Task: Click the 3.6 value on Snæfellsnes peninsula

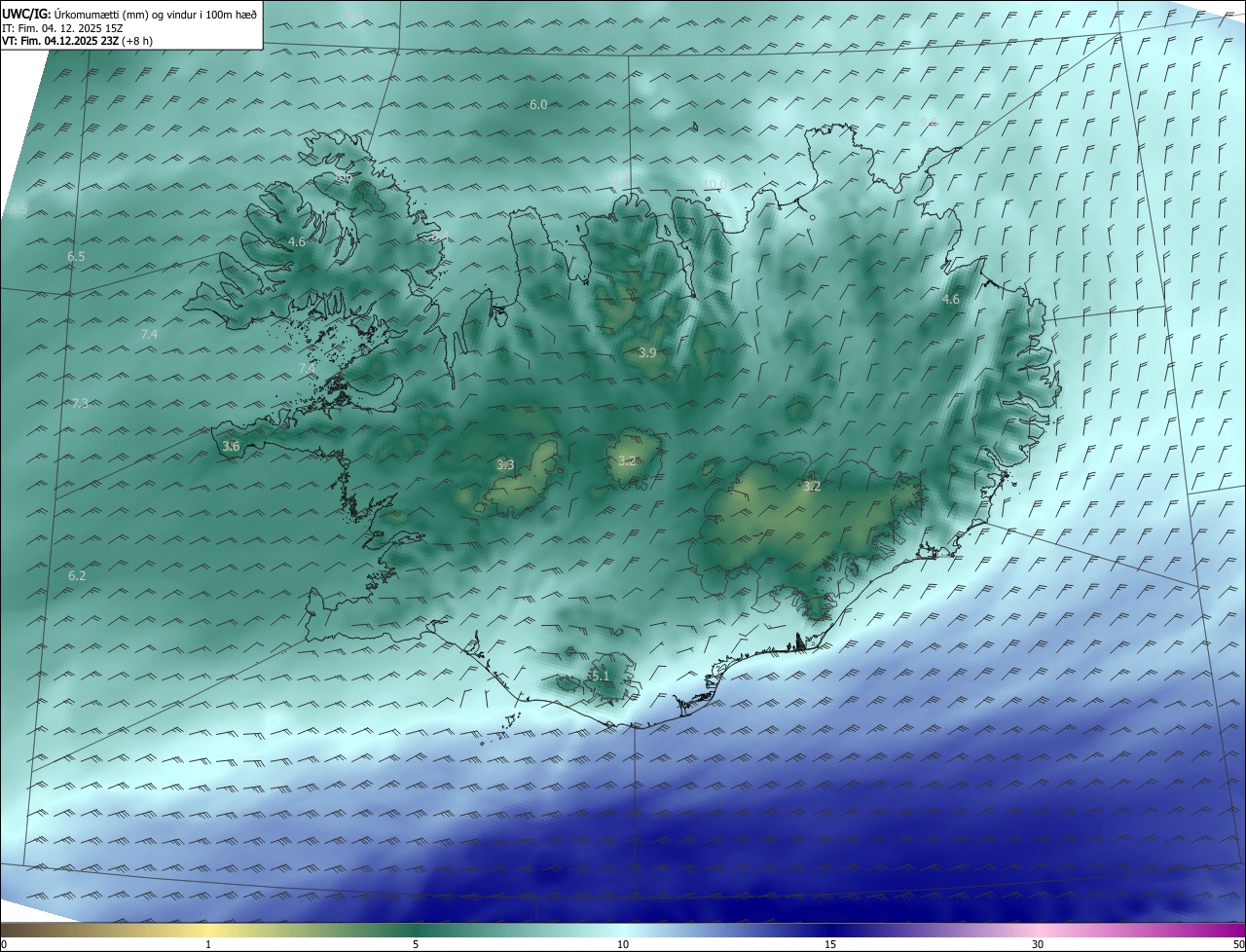Action: click(x=231, y=446)
